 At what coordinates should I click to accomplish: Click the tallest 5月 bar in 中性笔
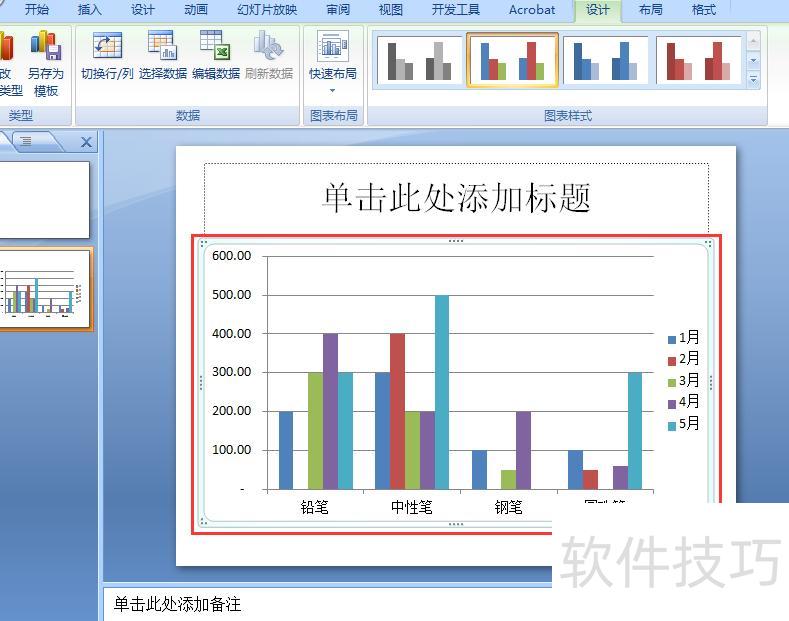442,392
